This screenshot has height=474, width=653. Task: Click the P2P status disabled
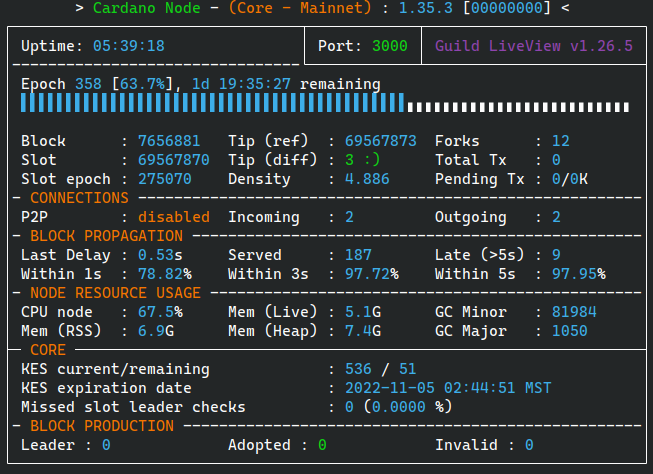pos(174,217)
